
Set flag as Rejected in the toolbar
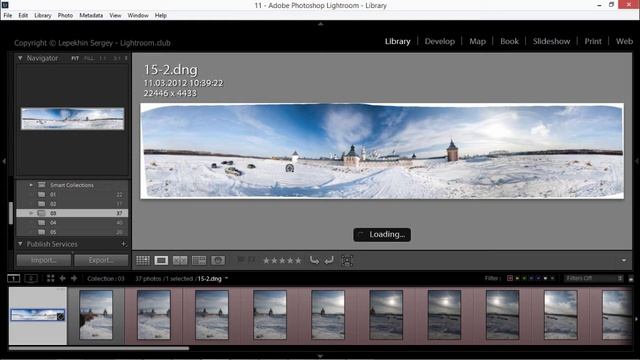coord(252,260)
